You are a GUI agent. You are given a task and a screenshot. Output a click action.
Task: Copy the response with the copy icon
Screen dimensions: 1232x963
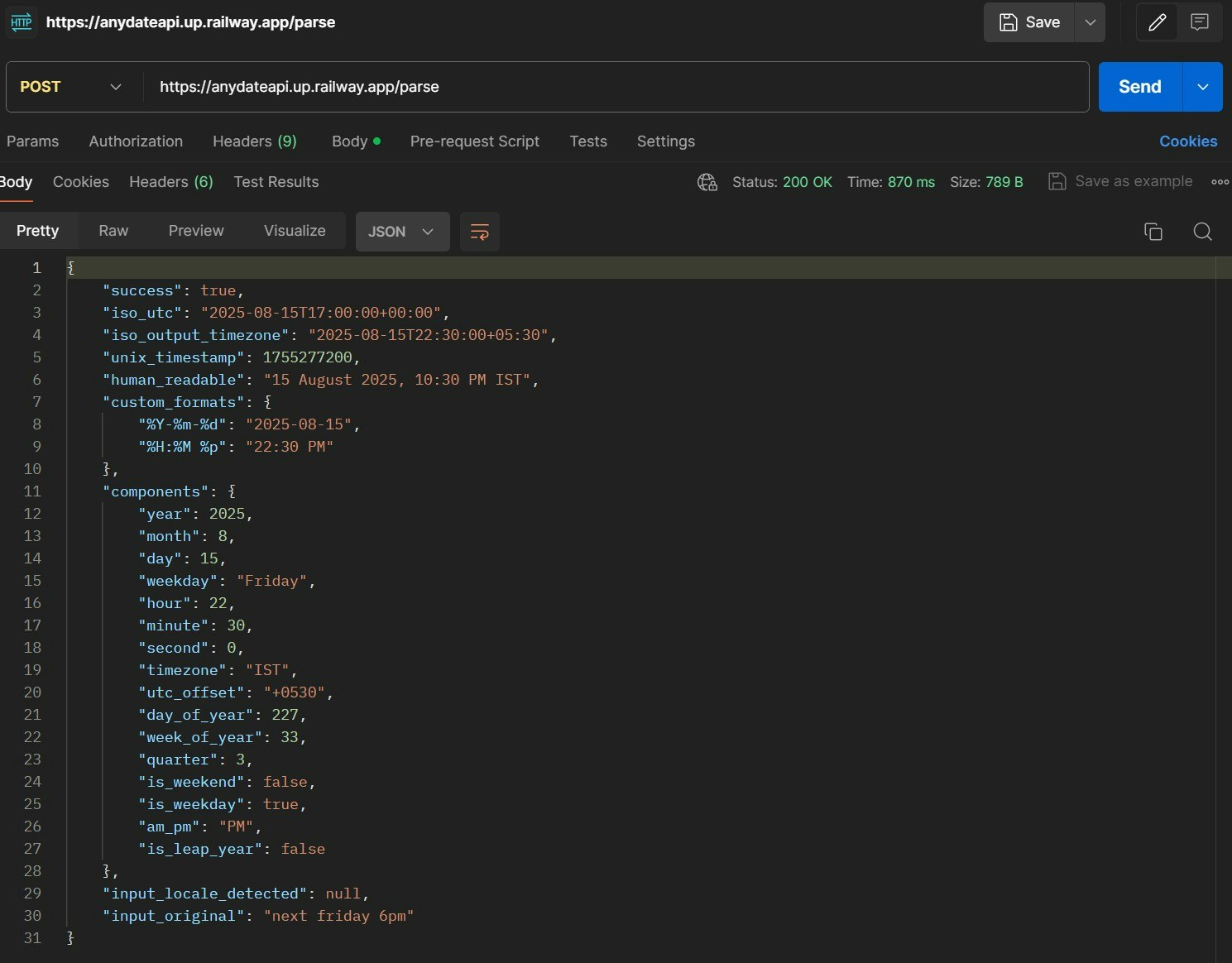point(1153,232)
